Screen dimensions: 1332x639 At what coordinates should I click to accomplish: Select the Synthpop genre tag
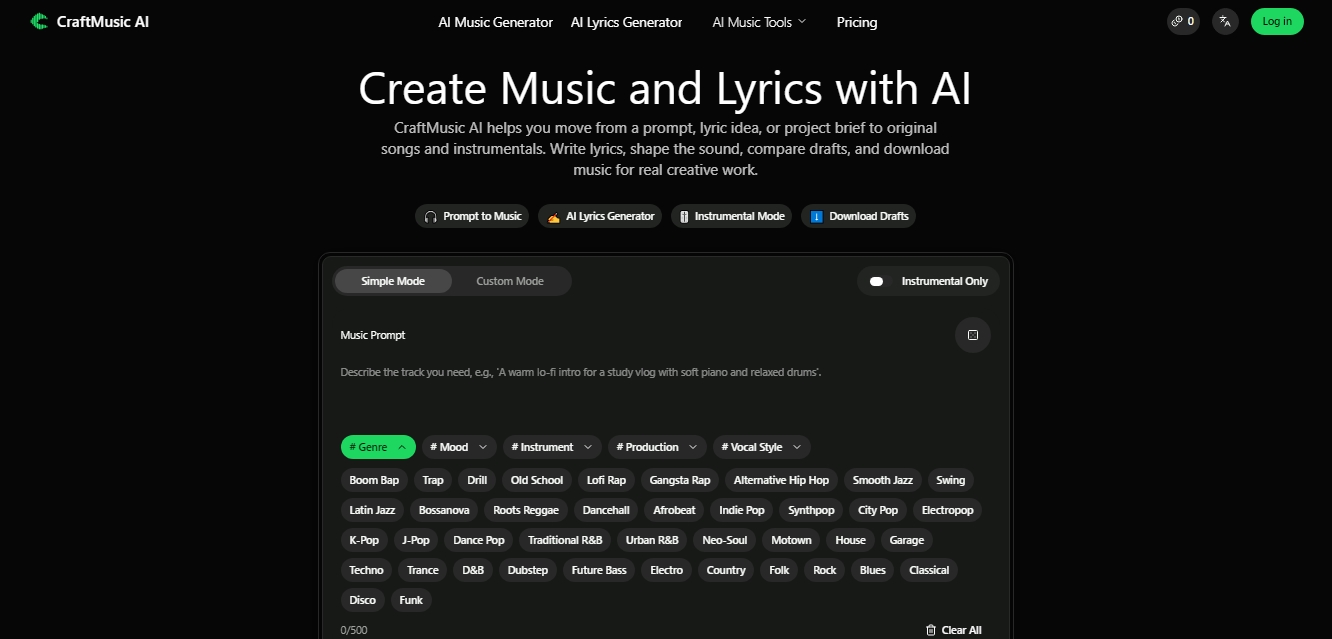[811, 510]
